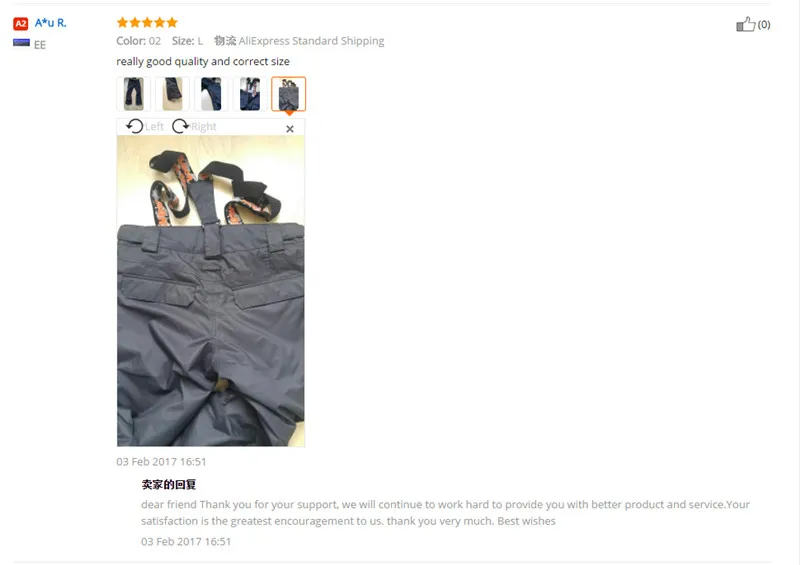Select the third review photo thumbnail
Image resolution: width=800 pixels, height=565 pixels.
point(211,94)
